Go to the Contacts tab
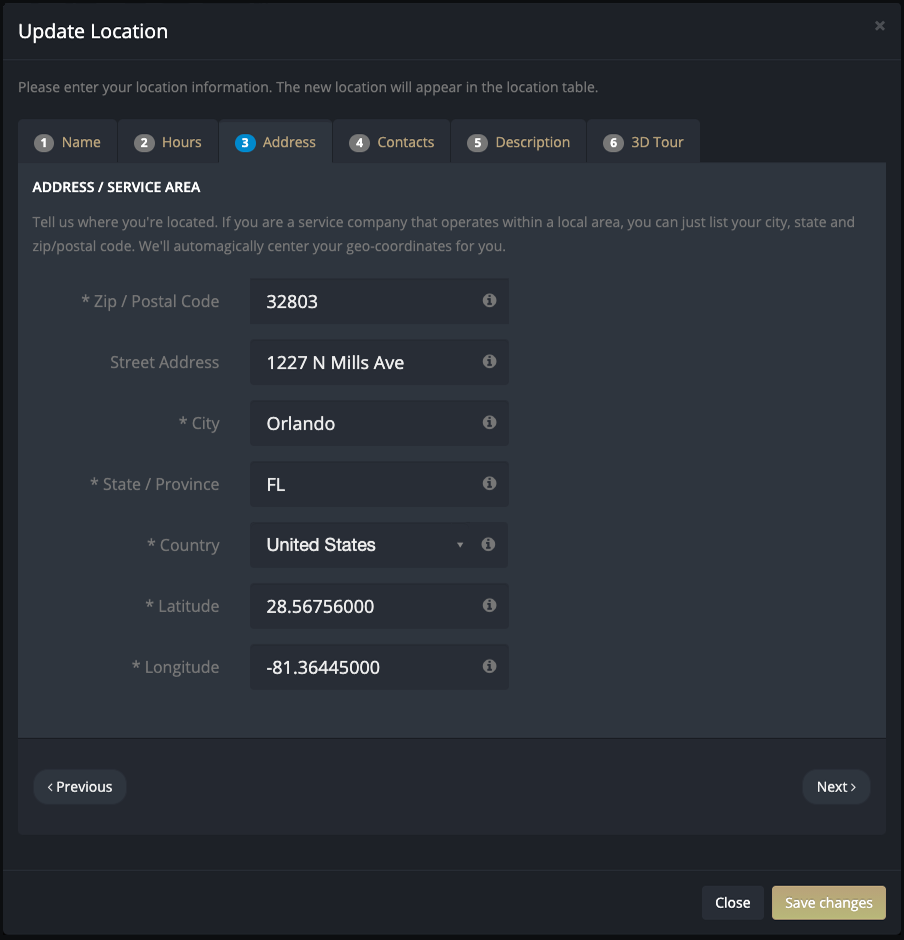Viewport: 904px width, 940px height. click(x=391, y=142)
